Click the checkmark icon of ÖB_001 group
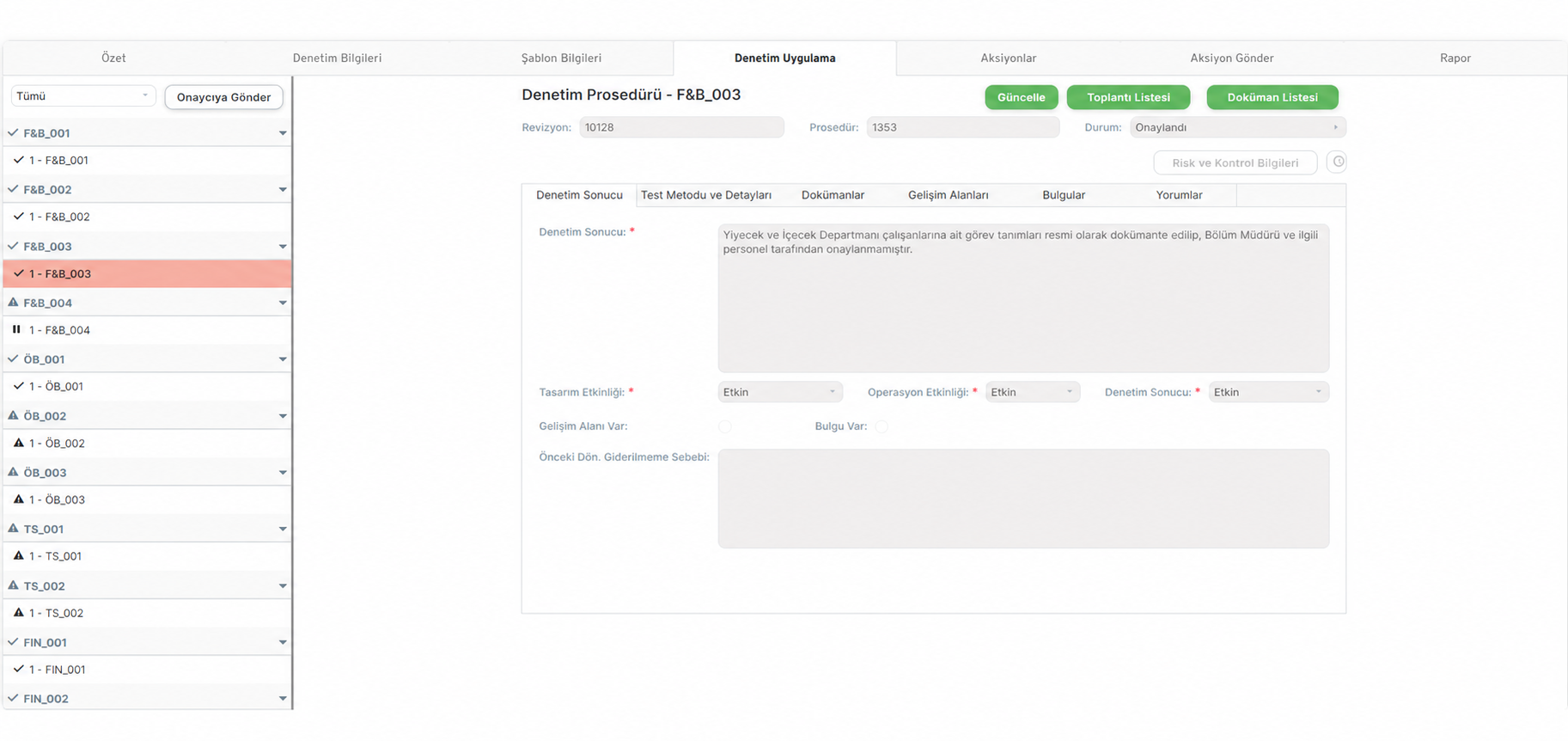Screen dimensions: 1568x741 (x=13, y=359)
